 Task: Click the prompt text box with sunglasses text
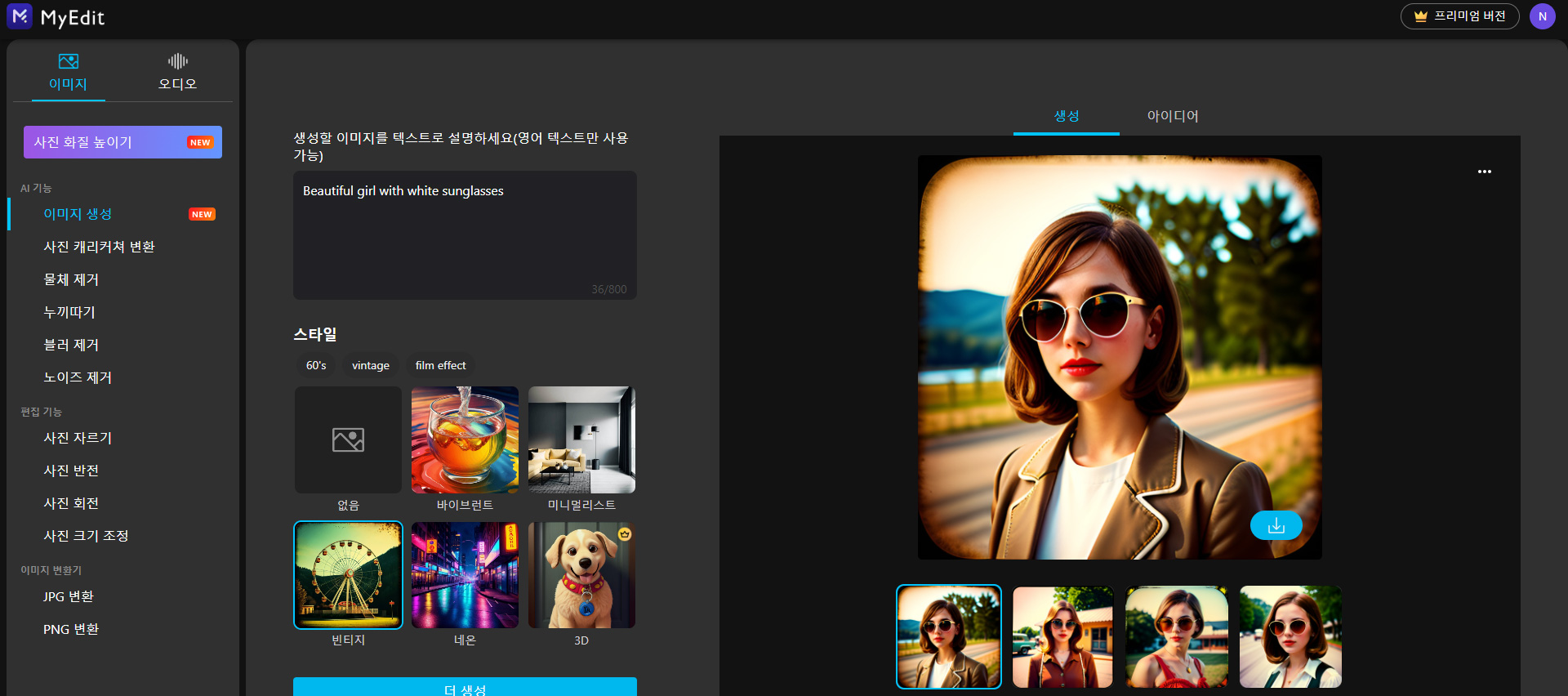tap(465, 235)
